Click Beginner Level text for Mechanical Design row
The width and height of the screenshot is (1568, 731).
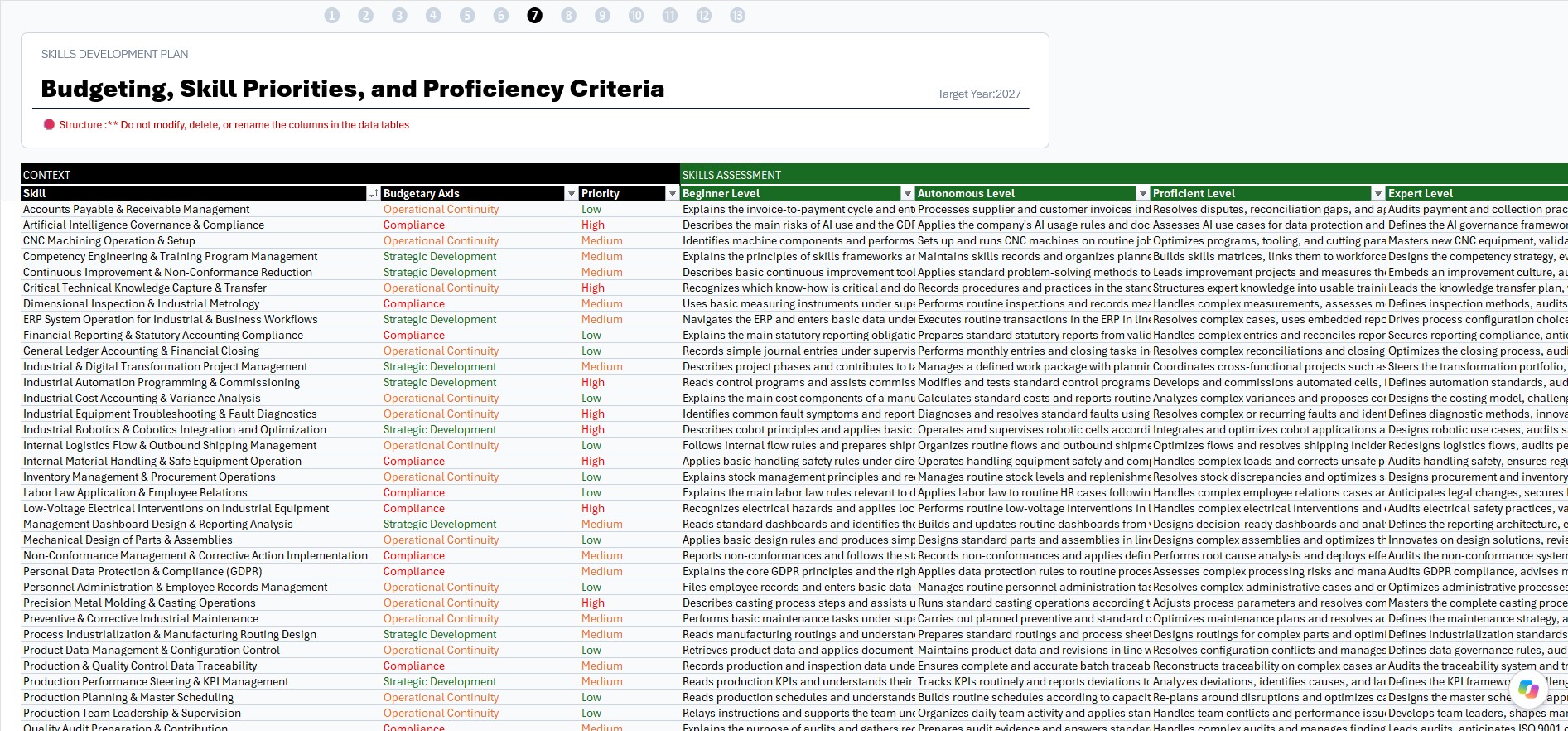tap(798, 540)
